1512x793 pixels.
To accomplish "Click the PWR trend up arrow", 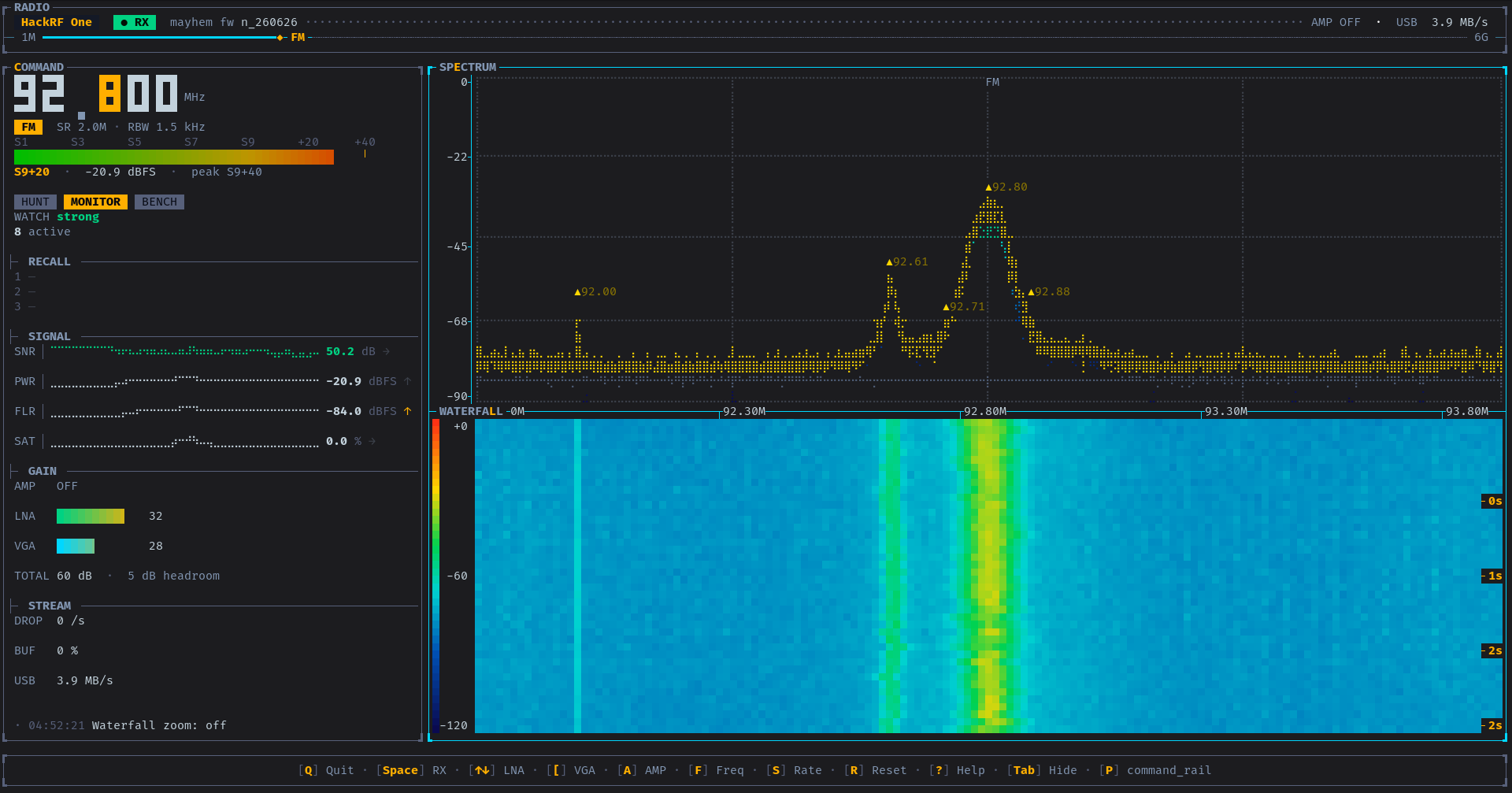I will tap(407, 381).
